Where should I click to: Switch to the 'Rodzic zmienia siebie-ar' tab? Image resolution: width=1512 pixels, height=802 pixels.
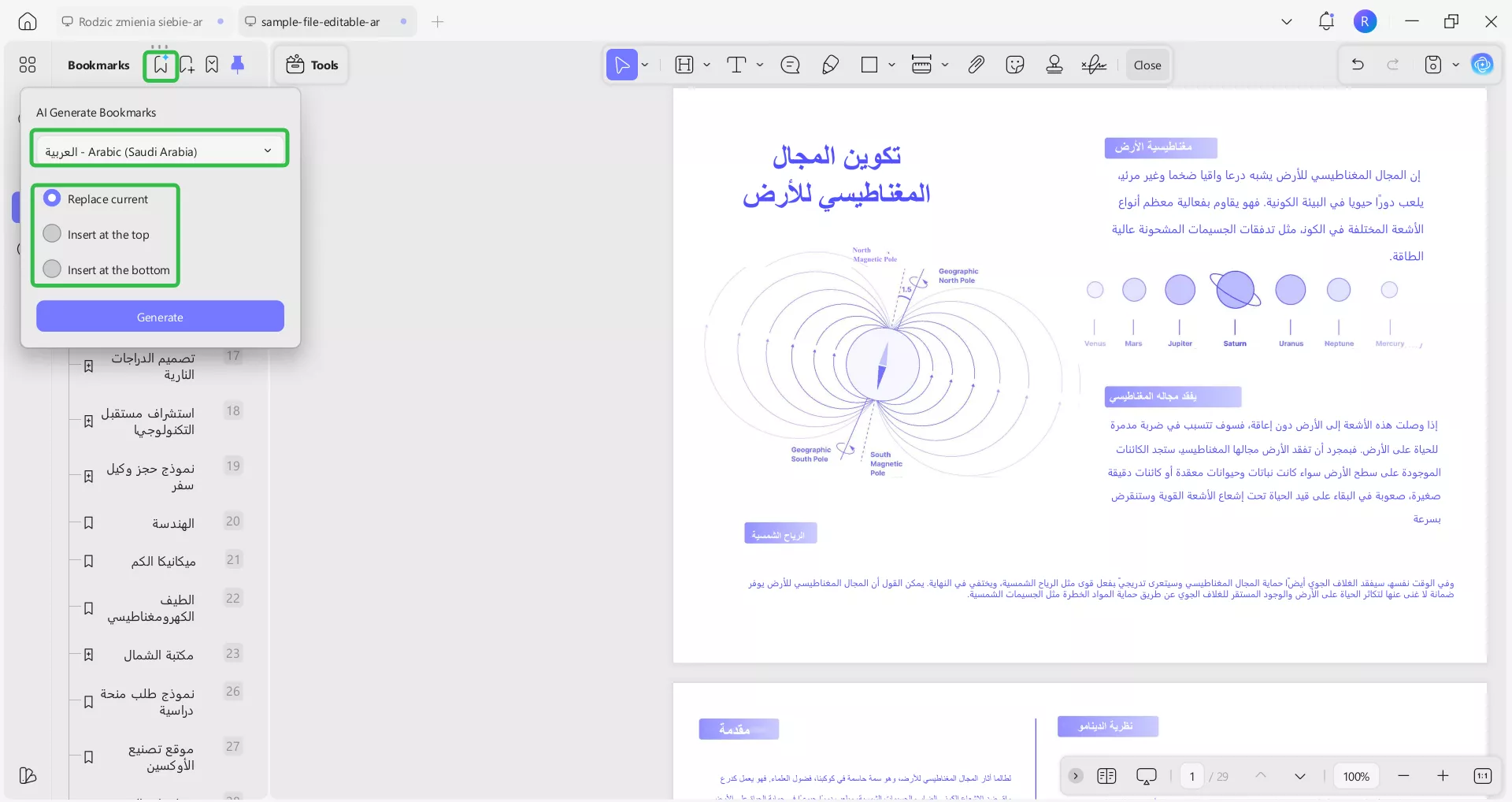coord(140,21)
